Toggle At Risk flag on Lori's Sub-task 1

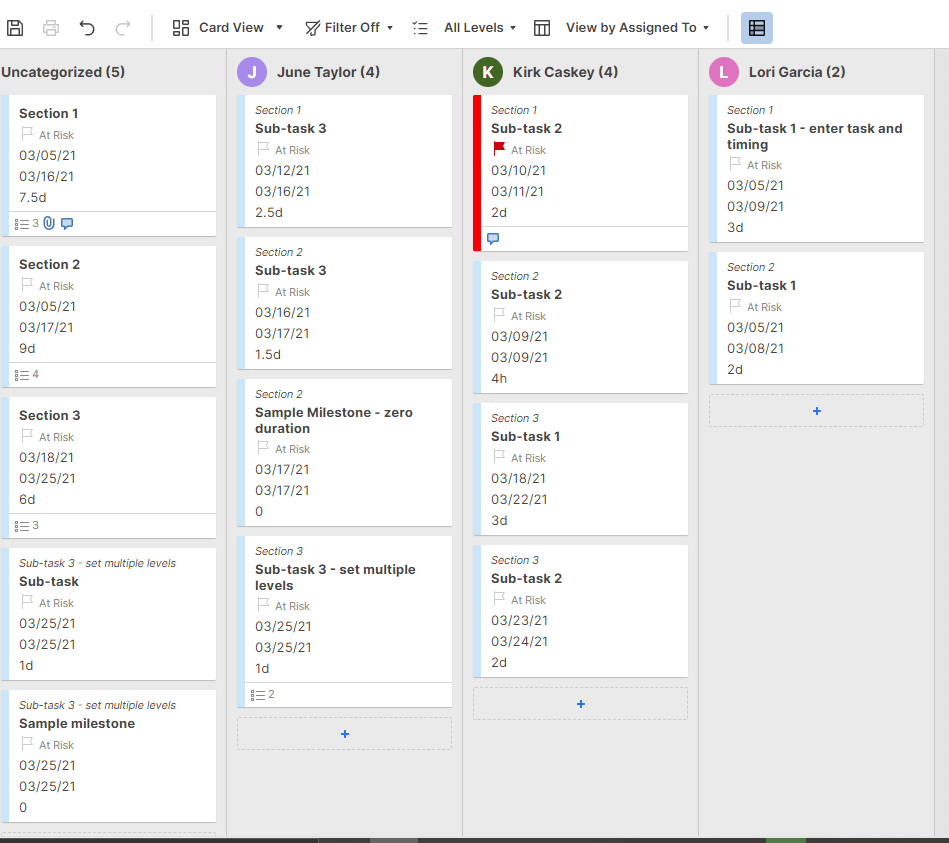[733, 306]
